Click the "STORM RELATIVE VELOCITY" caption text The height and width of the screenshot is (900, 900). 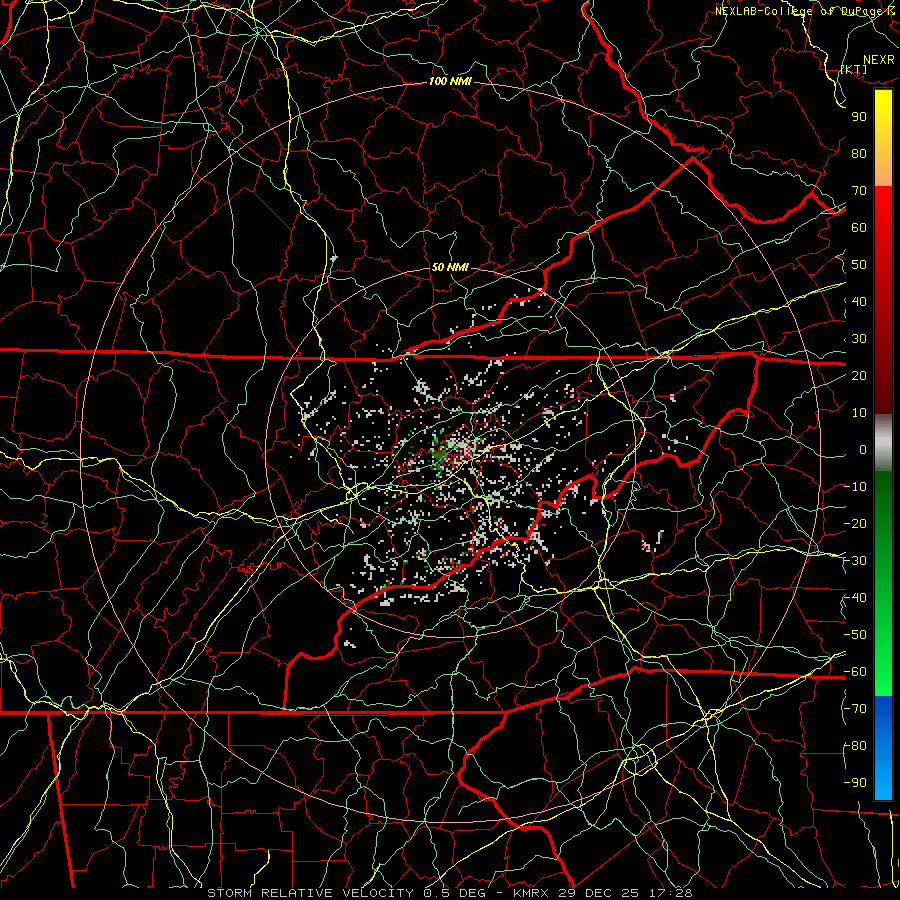[310, 893]
